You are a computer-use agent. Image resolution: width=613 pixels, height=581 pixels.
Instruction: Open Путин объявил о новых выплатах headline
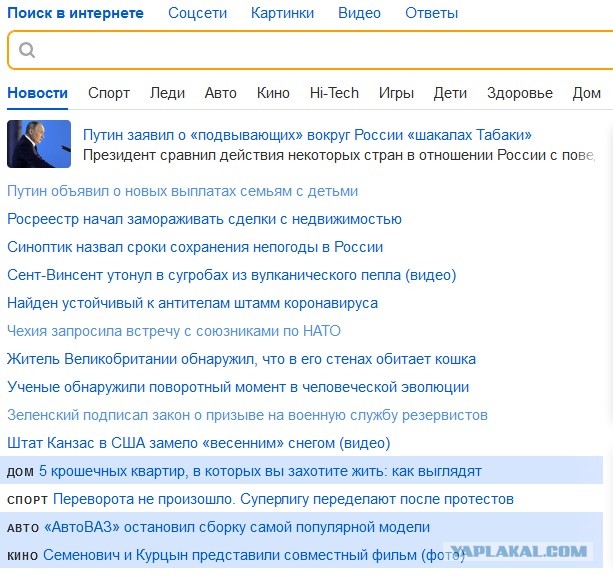tap(183, 191)
